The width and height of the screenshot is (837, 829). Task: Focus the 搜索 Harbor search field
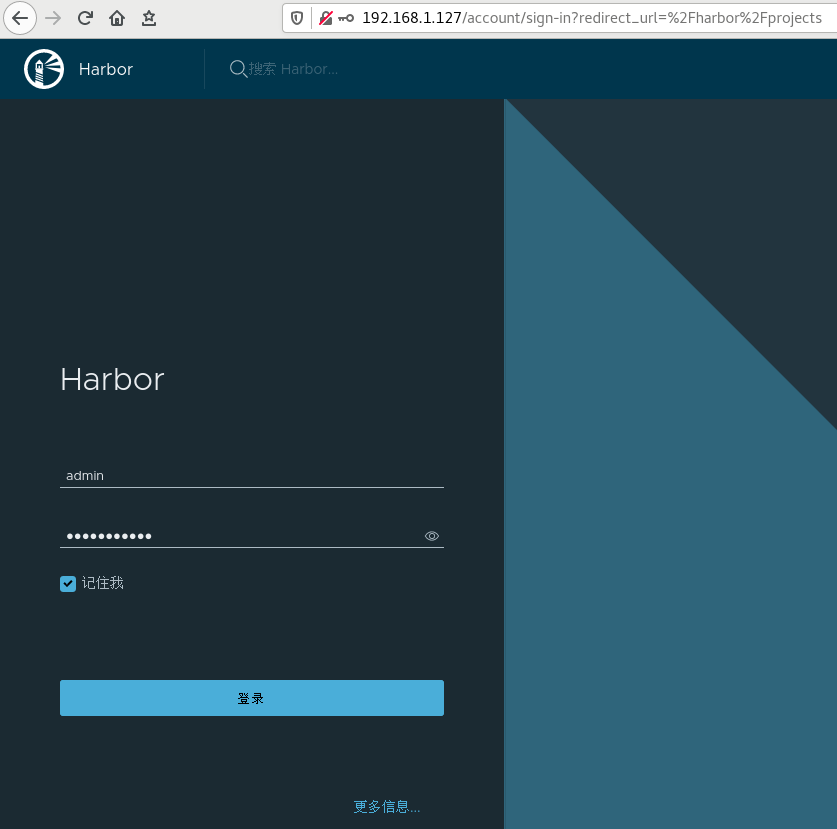point(293,69)
